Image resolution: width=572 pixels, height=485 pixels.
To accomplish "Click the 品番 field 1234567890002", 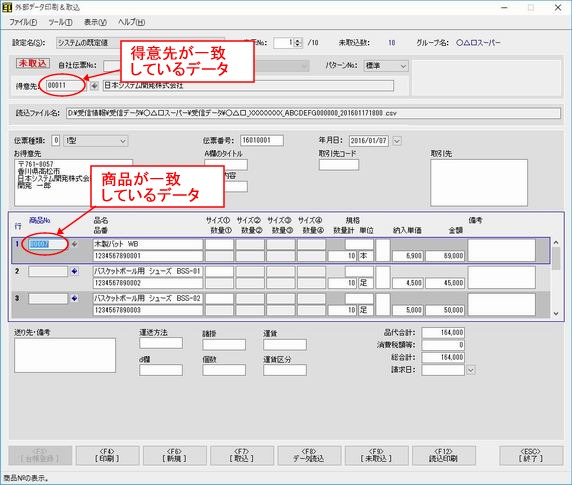I will coord(148,283).
